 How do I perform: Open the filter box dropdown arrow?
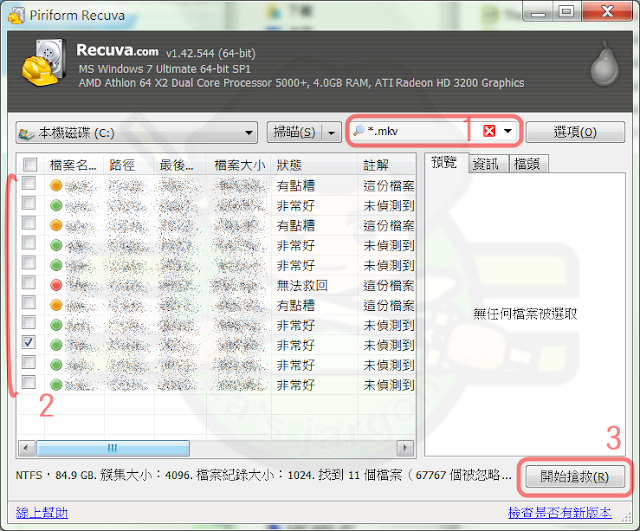(x=508, y=131)
